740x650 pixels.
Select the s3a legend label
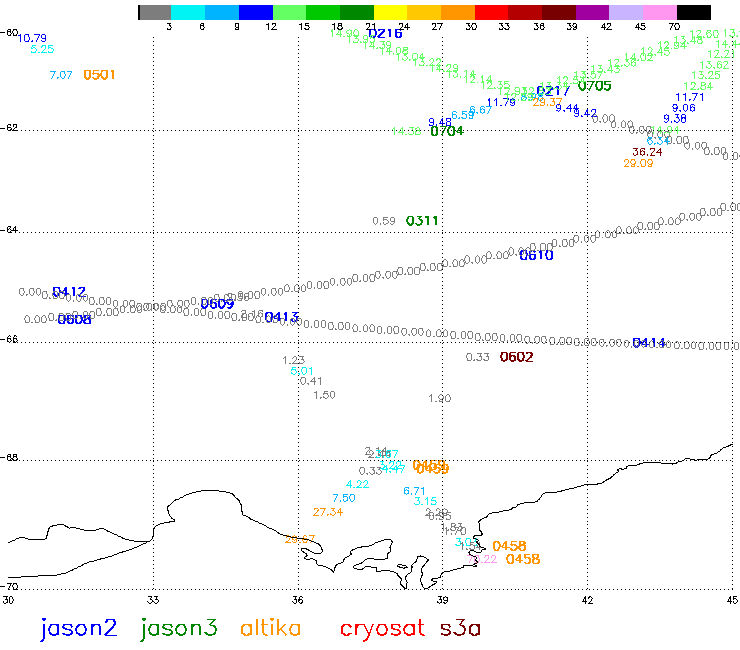tap(460, 629)
